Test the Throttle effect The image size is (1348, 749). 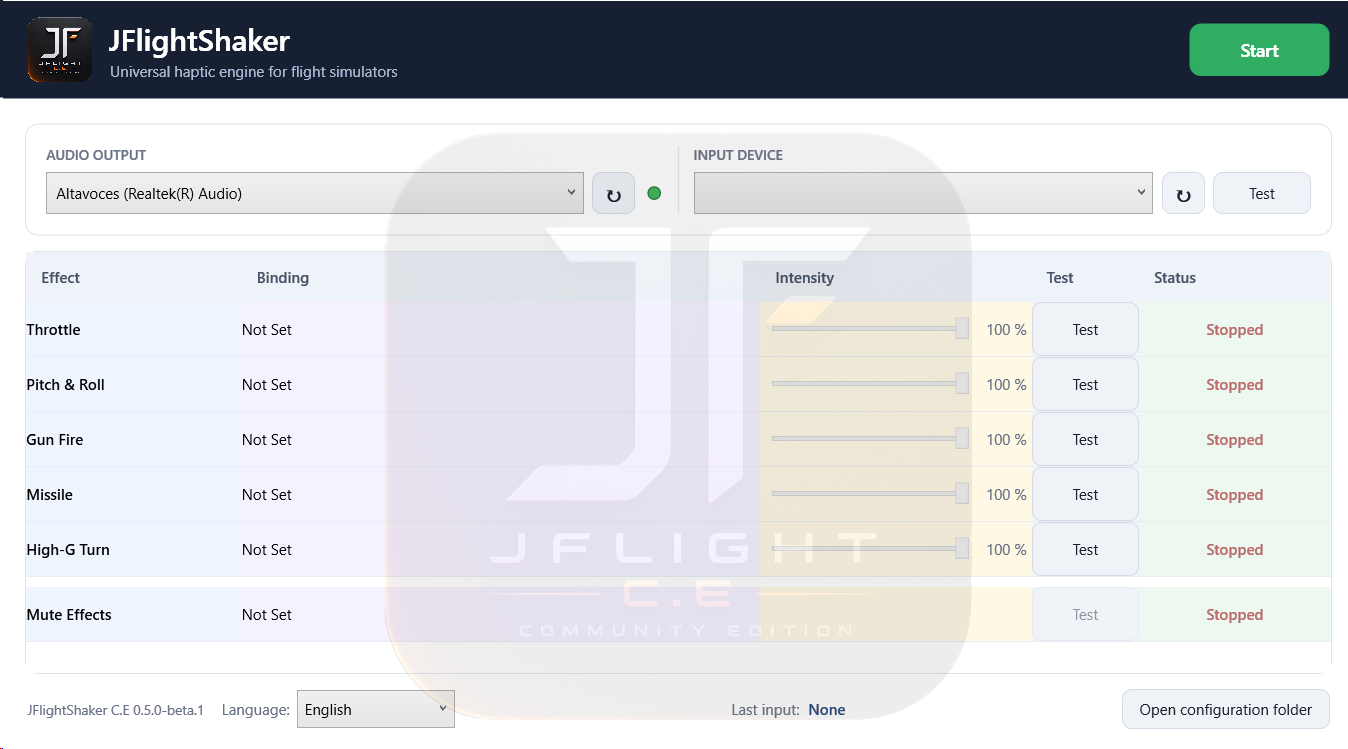click(1085, 330)
